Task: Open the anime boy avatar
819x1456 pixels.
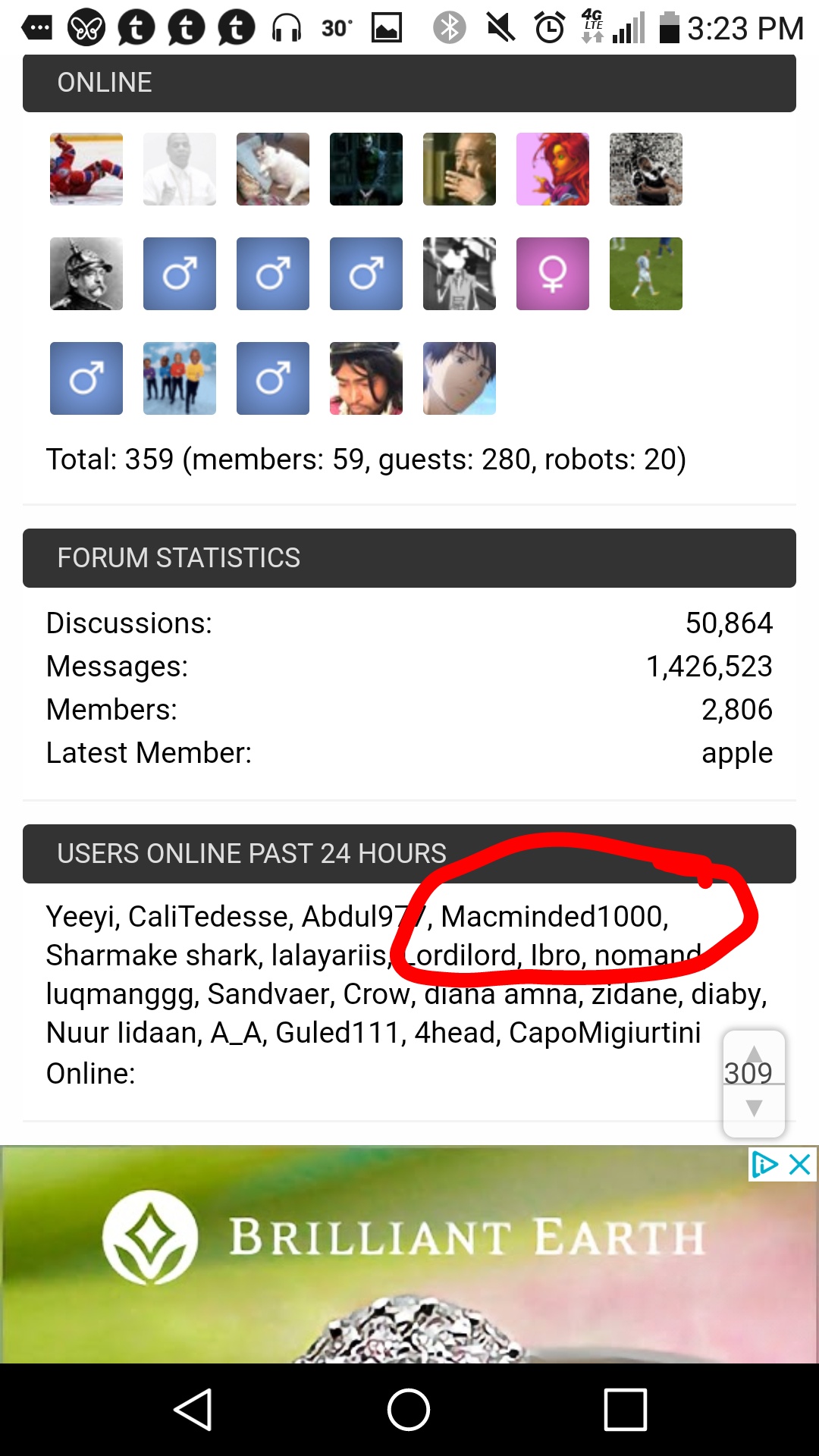Action: click(x=460, y=378)
